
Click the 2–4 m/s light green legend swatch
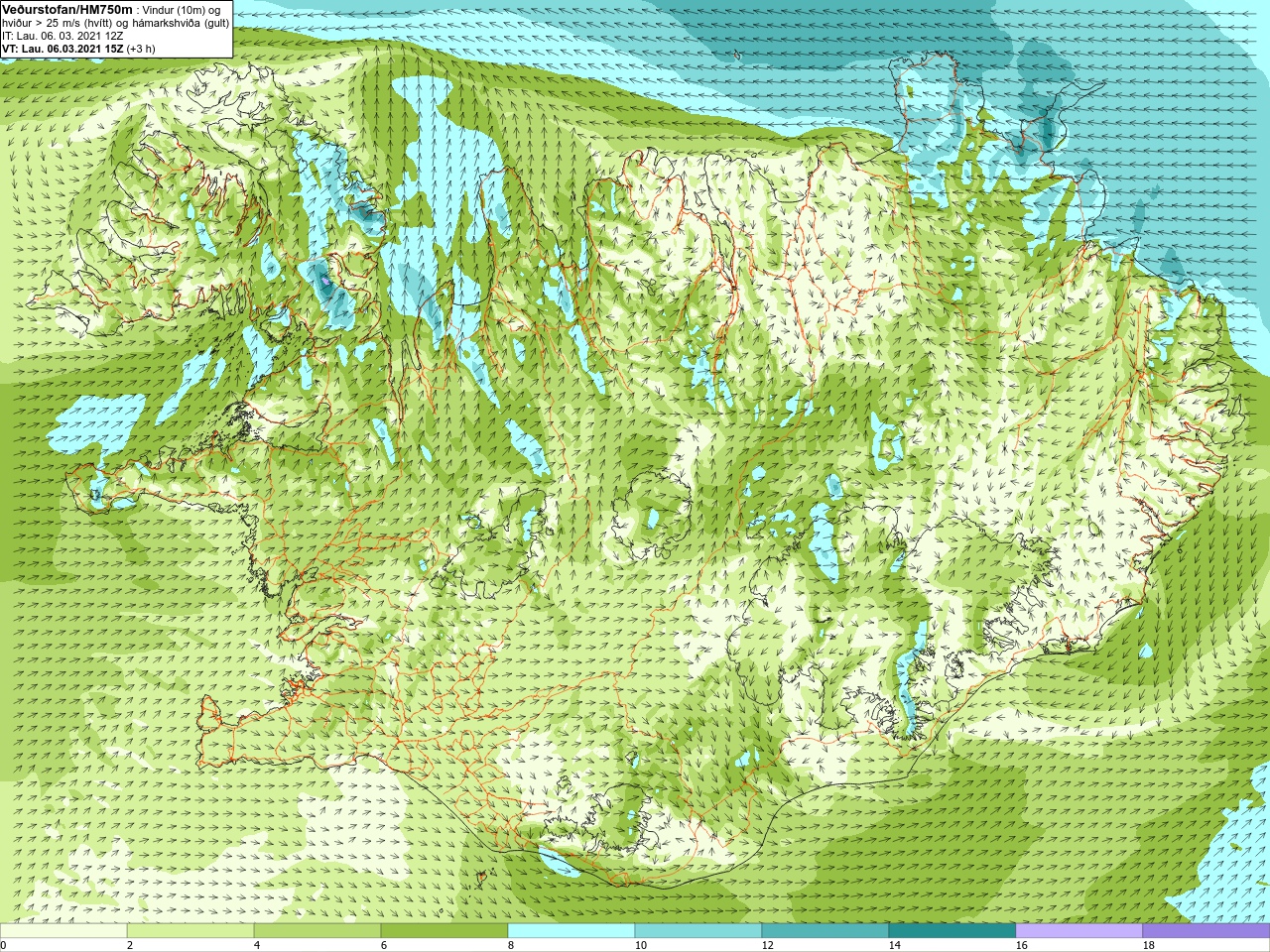tap(190, 931)
